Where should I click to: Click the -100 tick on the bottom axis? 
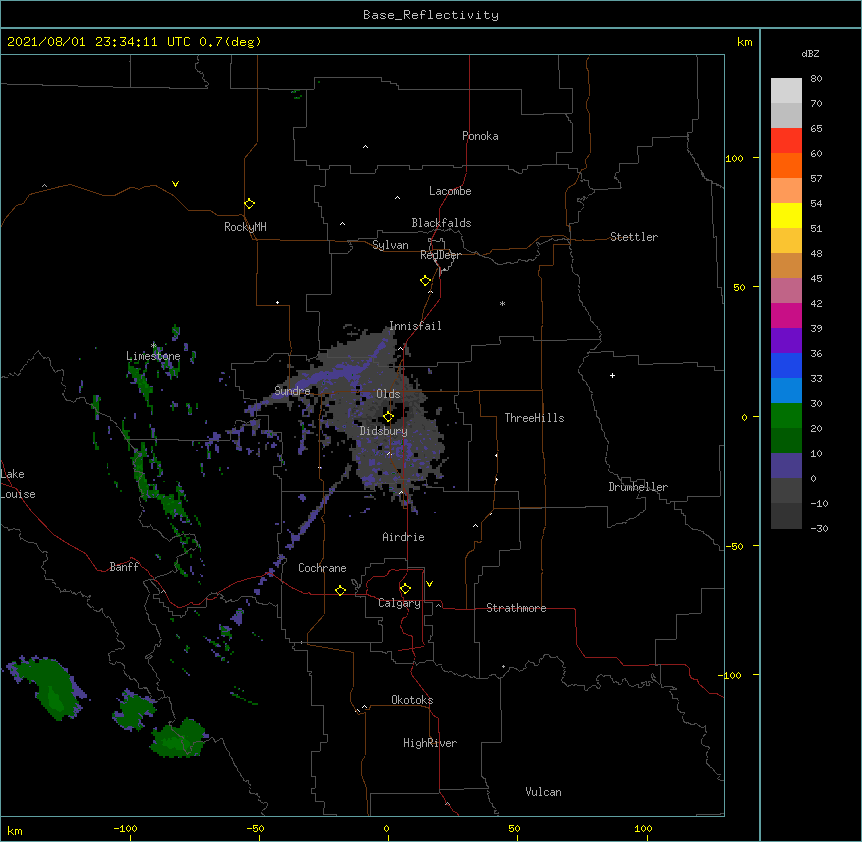click(125, 828)
